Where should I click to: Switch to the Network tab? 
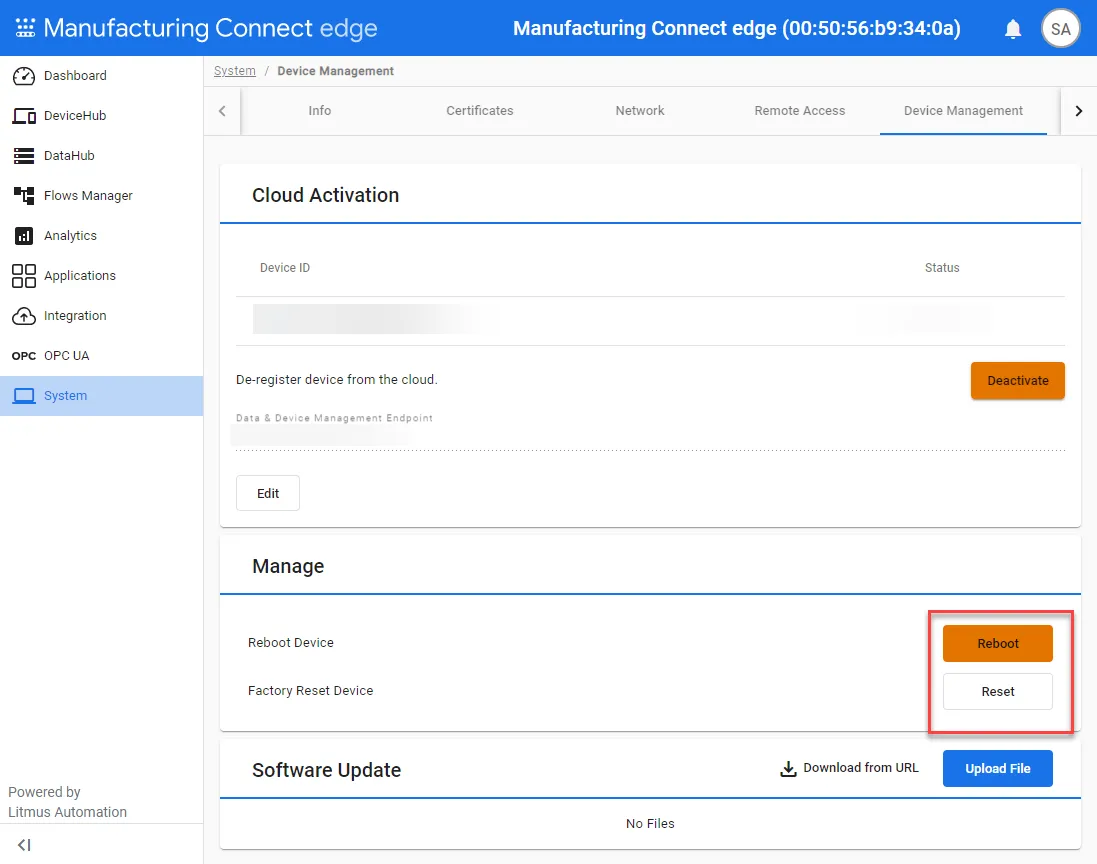click(x=639, y=111)
